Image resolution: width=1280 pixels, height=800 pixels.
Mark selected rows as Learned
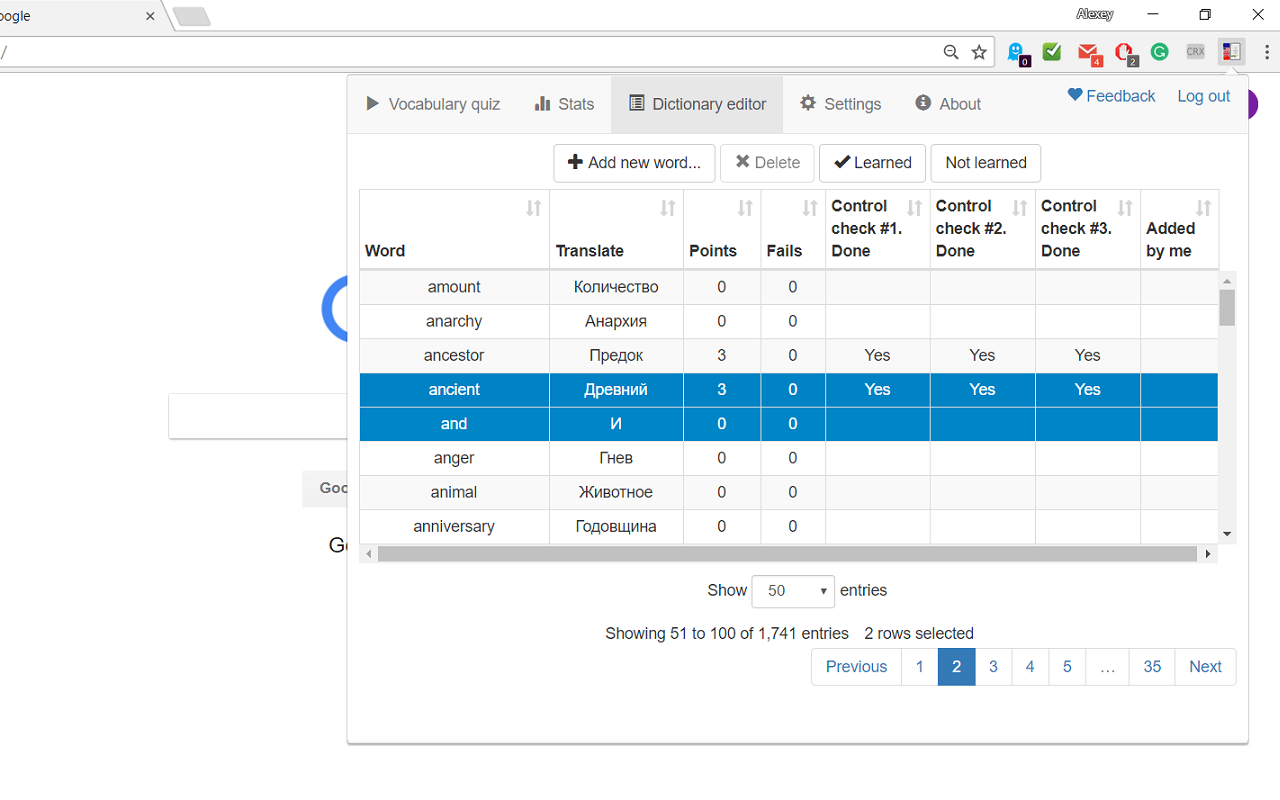point(872,163)
